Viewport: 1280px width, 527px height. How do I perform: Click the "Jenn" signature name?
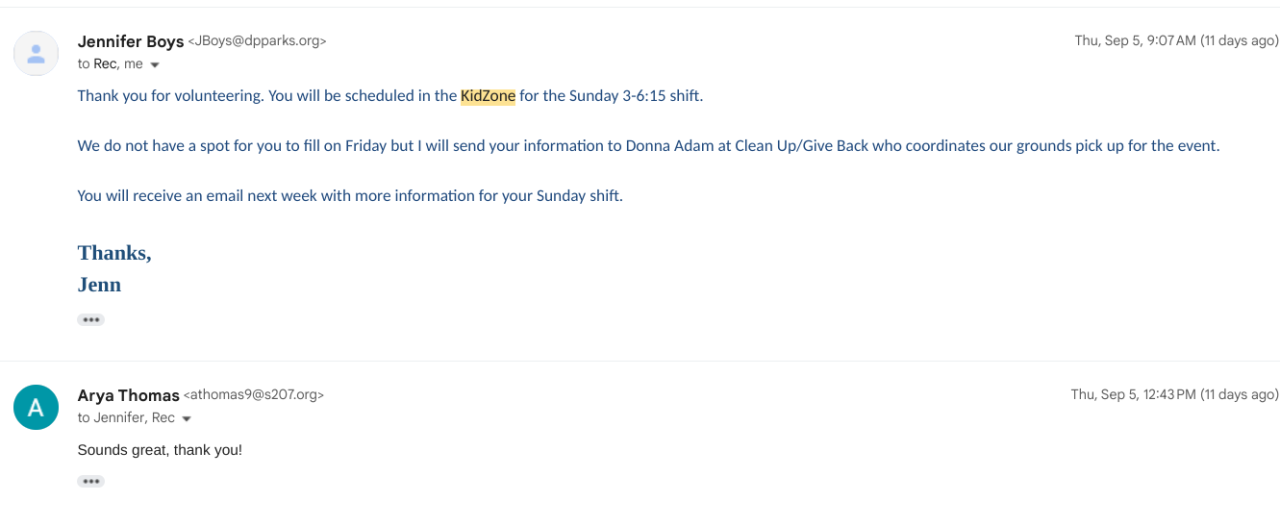pos(99,285)
